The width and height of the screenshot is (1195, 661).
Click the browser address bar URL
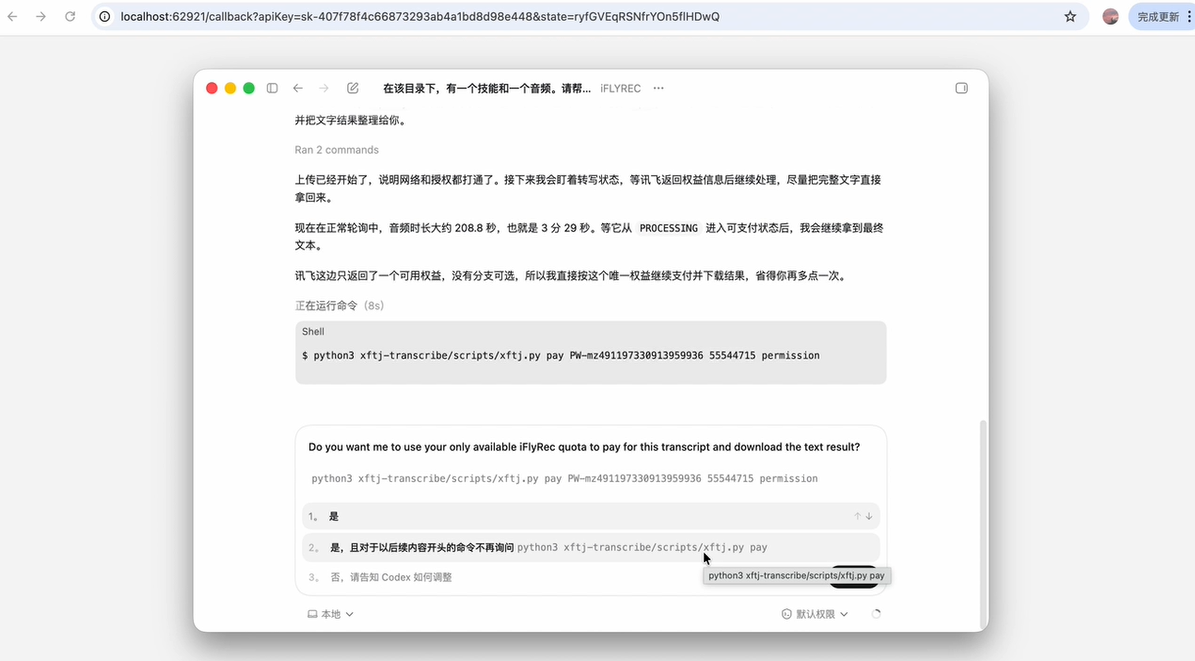click(x=420, y=17)
